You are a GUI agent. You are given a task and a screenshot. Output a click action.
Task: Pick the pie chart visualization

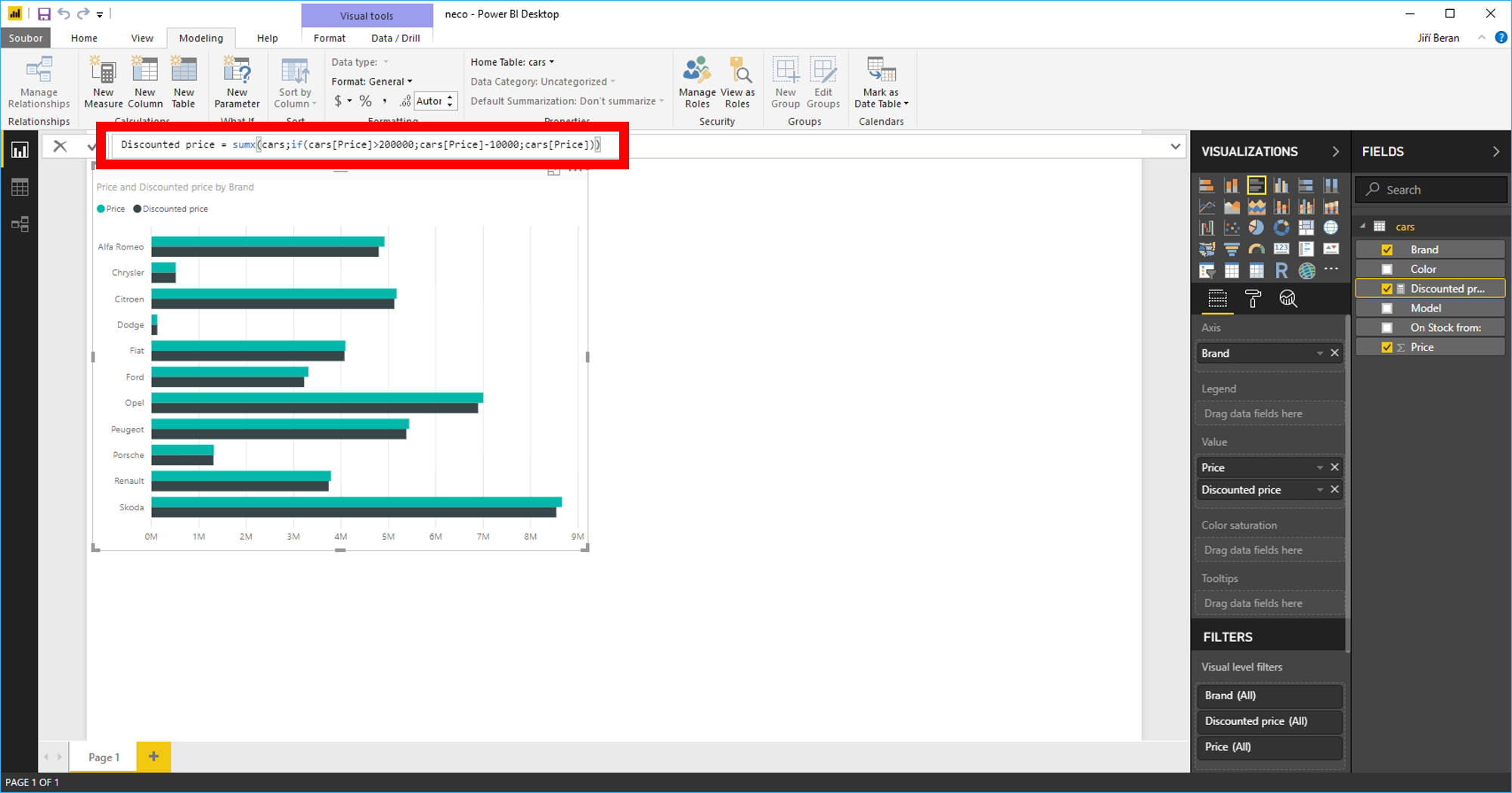tap(1256, 228)
